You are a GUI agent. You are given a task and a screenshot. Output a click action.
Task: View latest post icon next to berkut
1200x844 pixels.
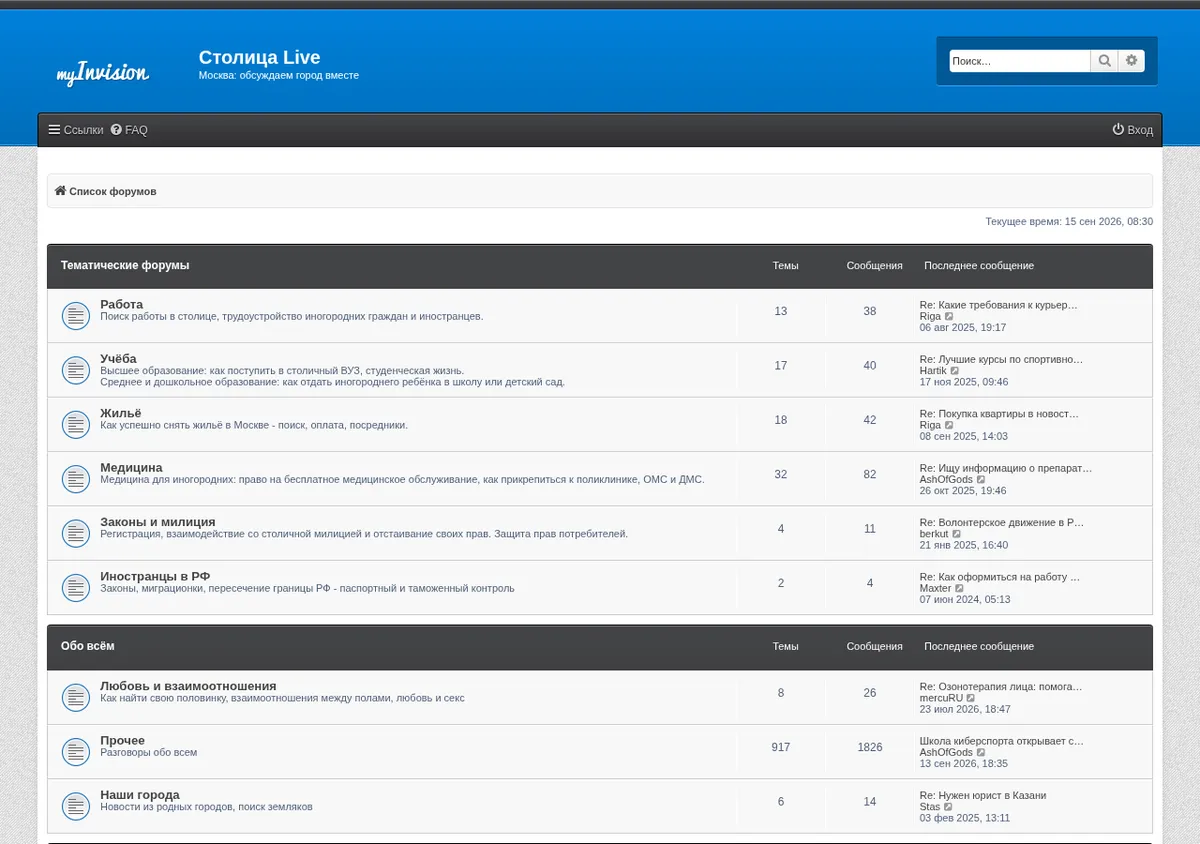(x=957, y=534)
